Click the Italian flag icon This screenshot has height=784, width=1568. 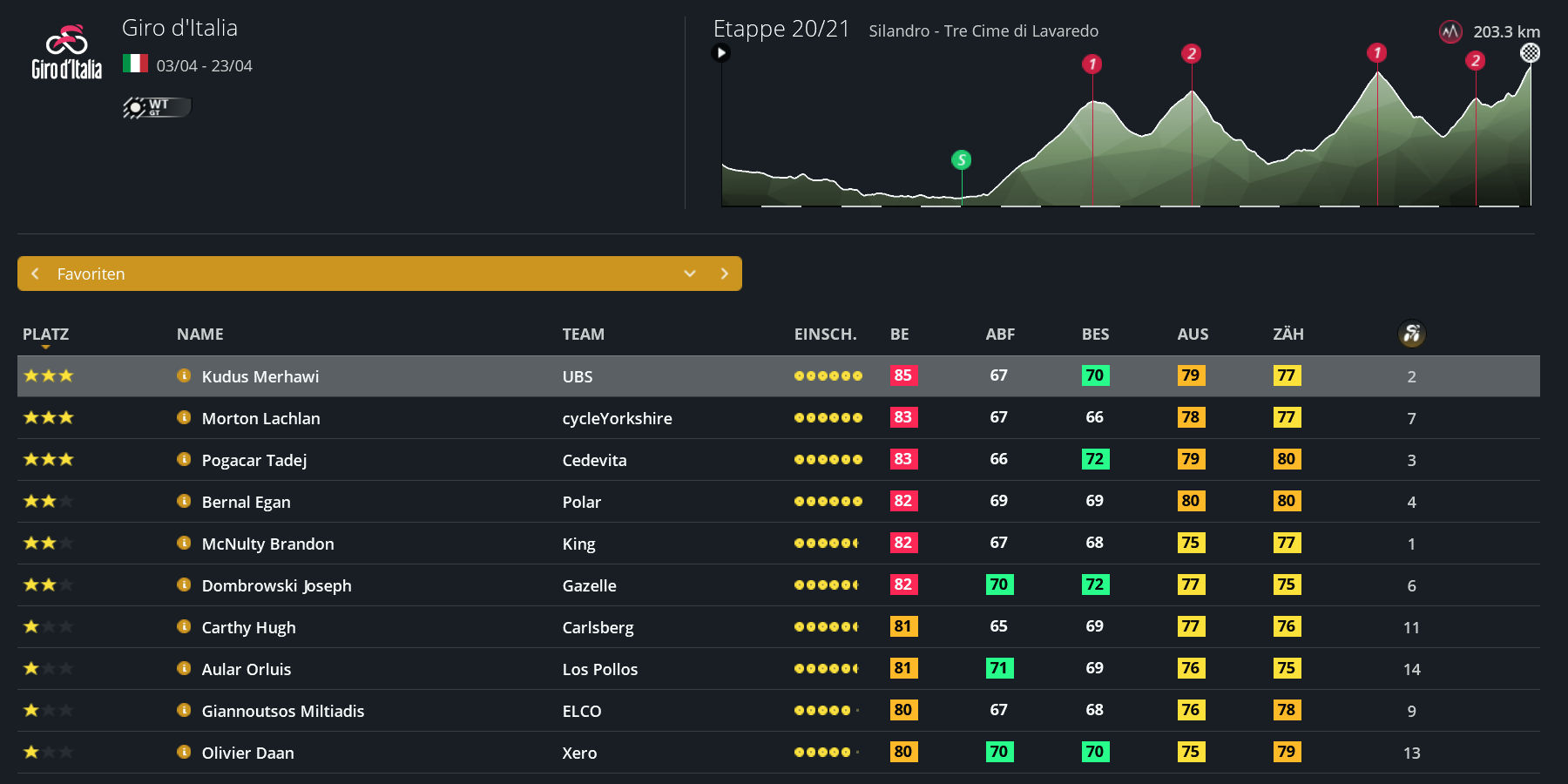[135, 64]
